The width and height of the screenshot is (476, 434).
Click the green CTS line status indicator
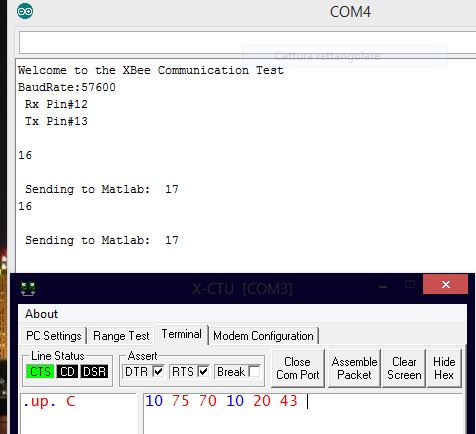click(40, 371)
